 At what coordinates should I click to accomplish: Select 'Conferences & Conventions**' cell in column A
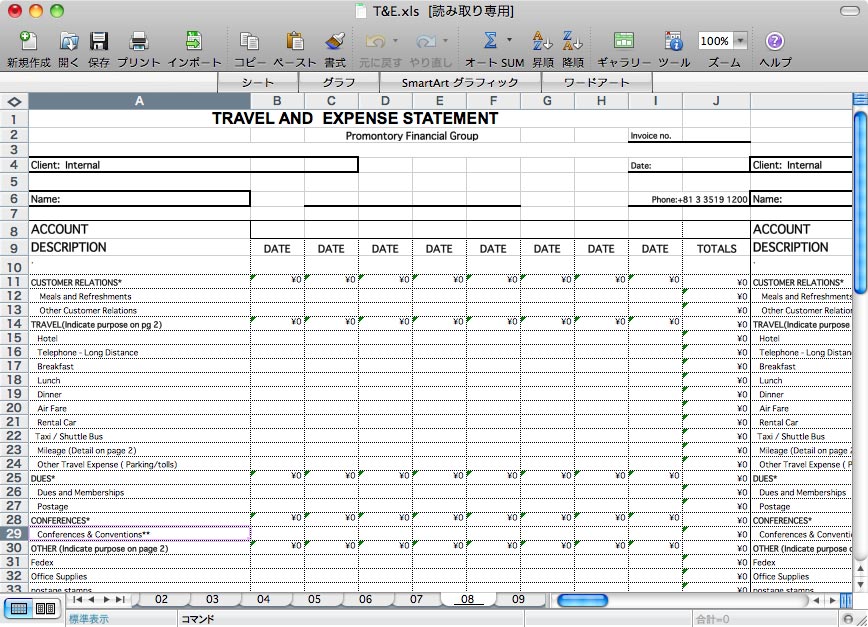140,534
